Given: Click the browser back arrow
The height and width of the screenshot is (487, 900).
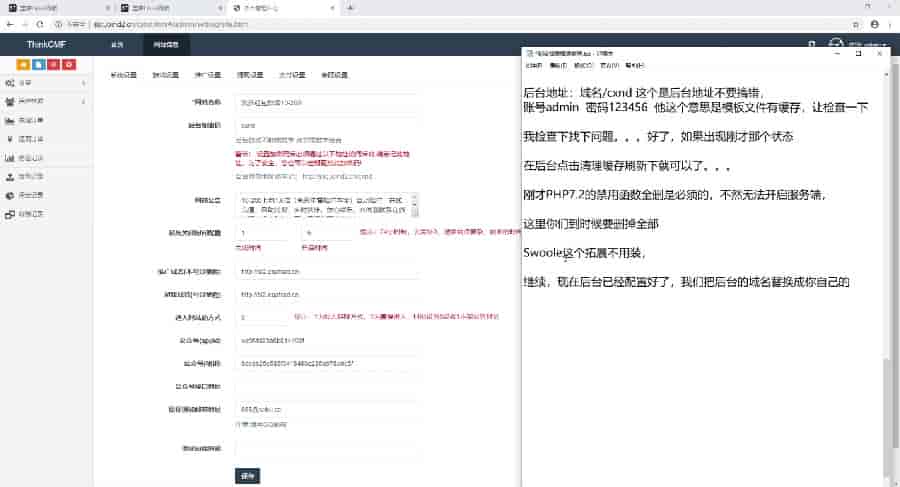Looking at the screenshot, I should pos(10,24).
